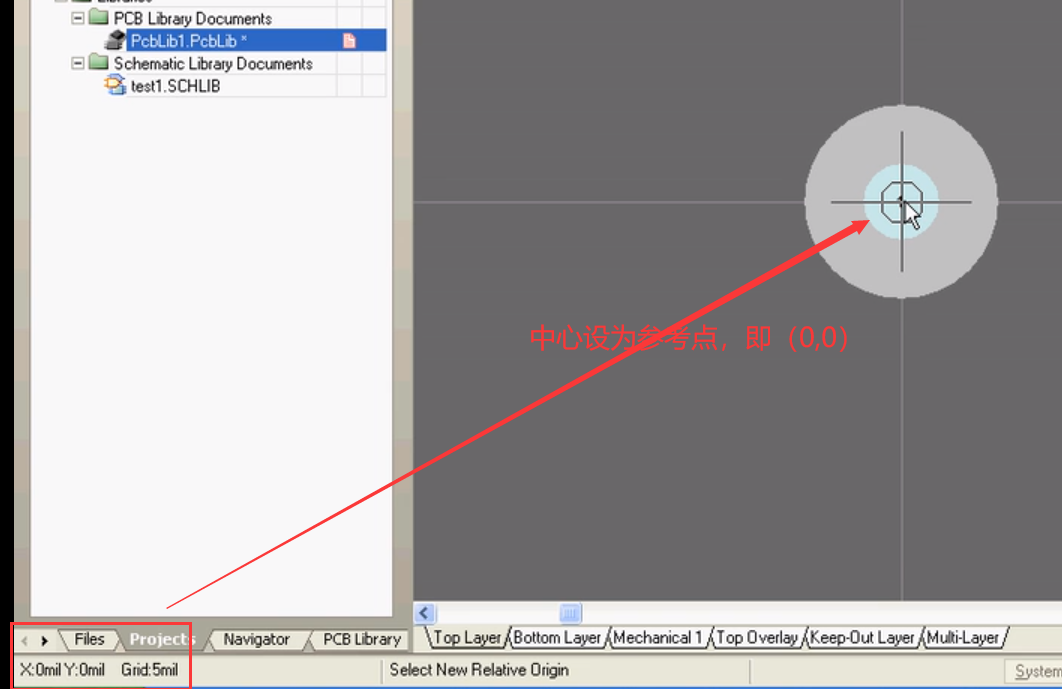Click the Schematic Library Documents folder icon
Screen dimensions: 1062x689
[98, 62]
